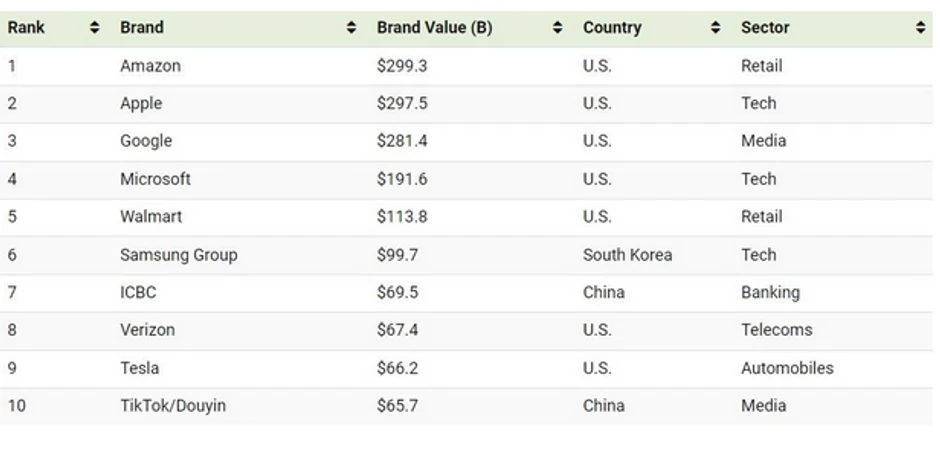Click ICBC's Banking sector cell
Viewport: 940px width, 451px height.
pyautogui.click(x=770, y=293)
